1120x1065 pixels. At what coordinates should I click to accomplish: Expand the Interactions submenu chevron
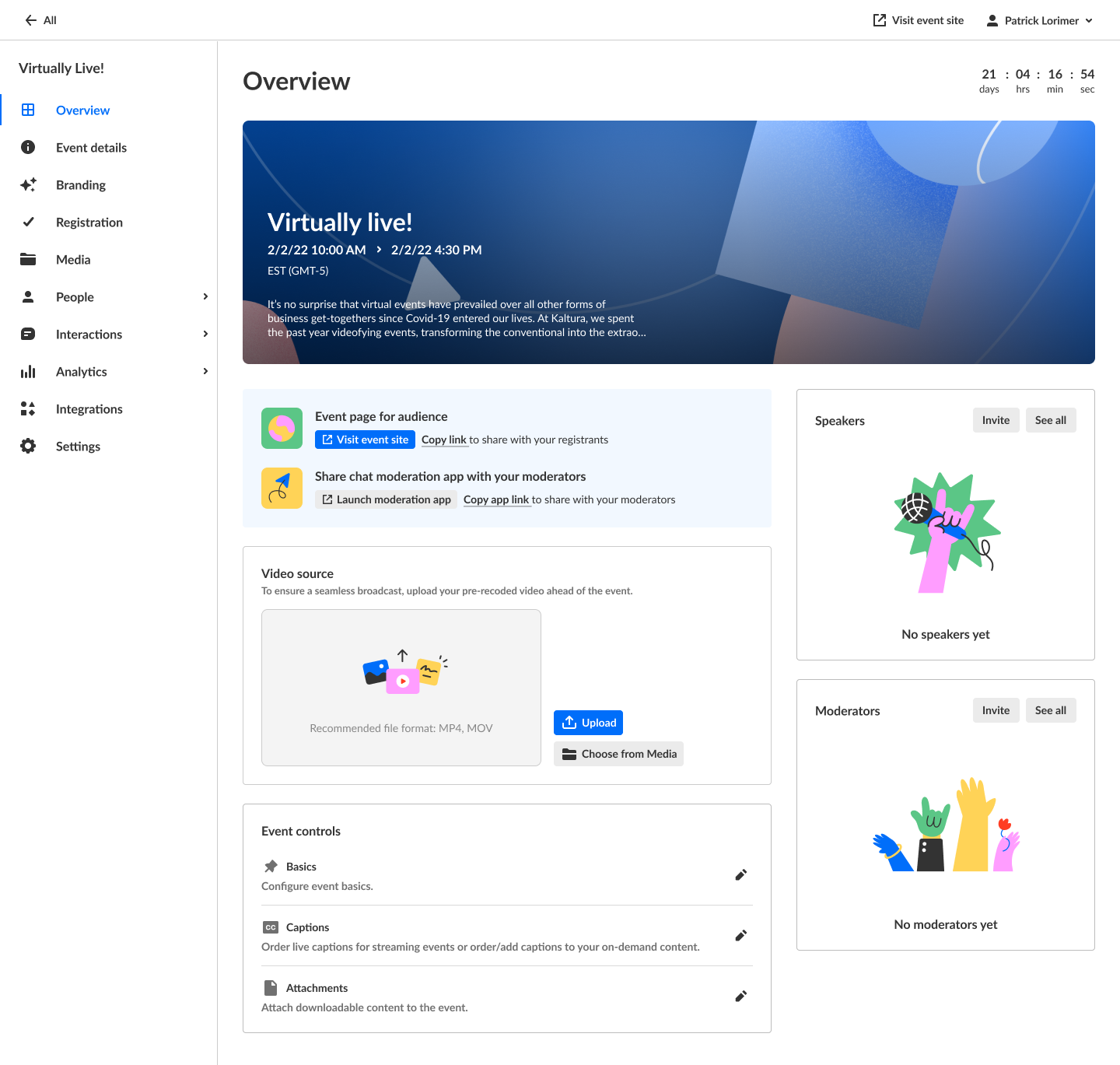[205, 334]
